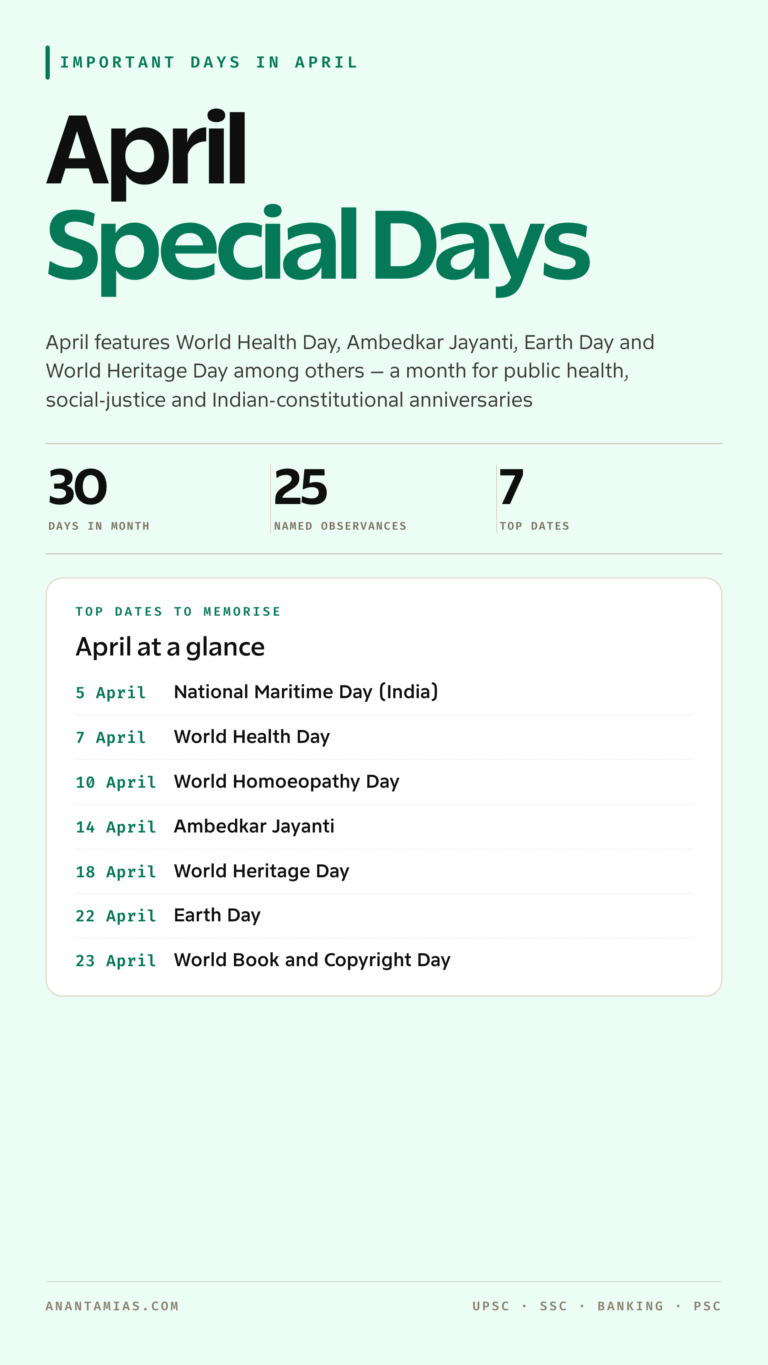The image size is (768, 1365).
Task: Click the '5 April' date
Action: (111, 692)
